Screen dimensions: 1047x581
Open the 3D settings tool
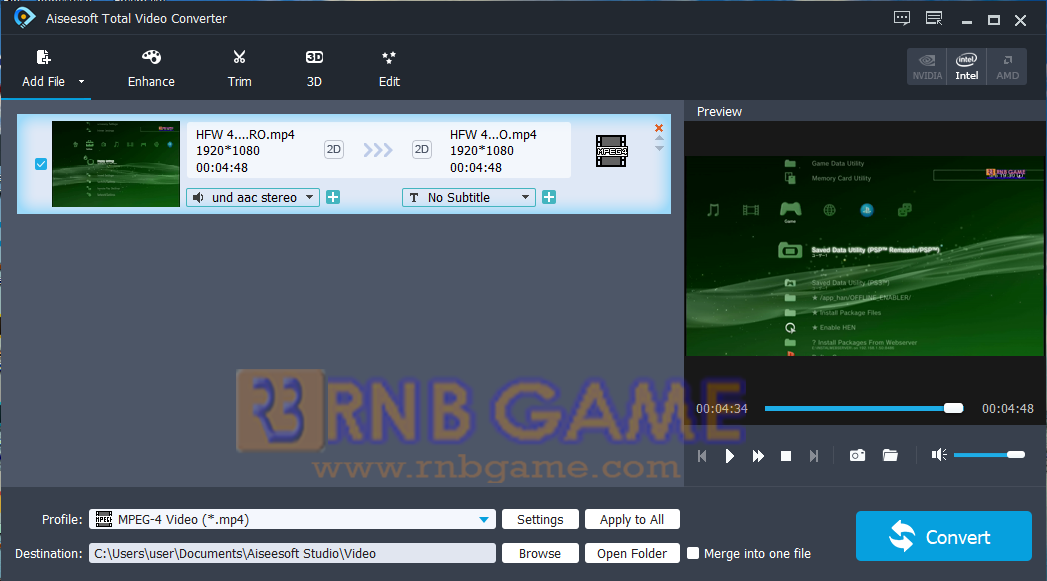tap(314, 69)
